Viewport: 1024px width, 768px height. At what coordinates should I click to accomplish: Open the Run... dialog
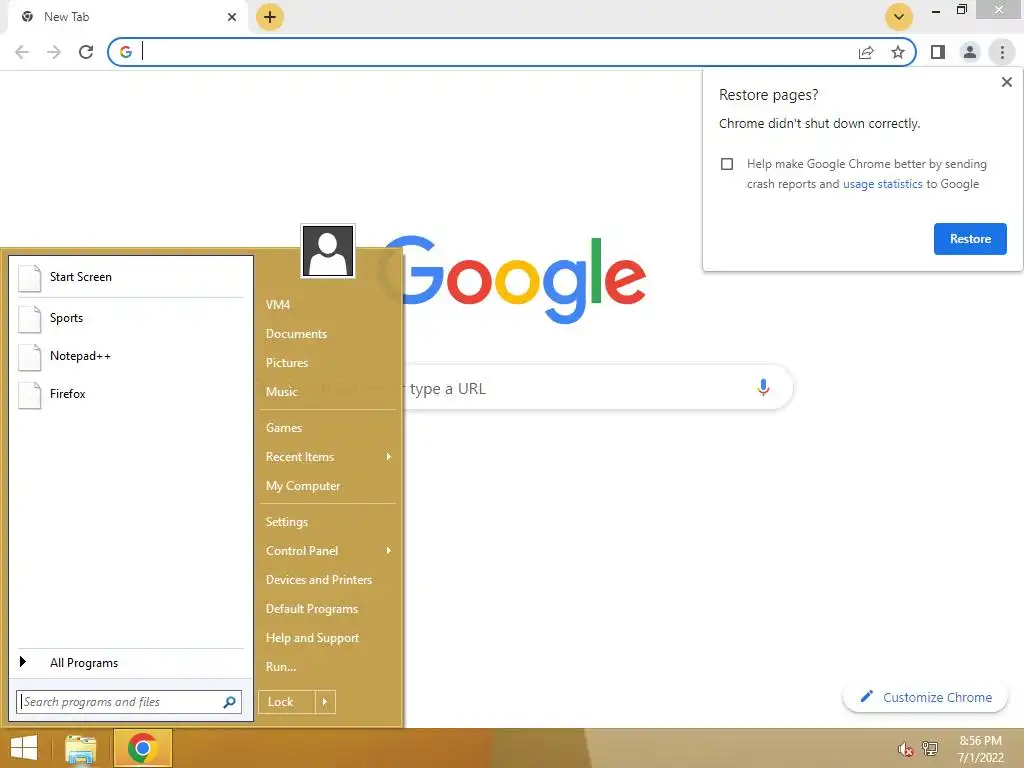[281, 667]
